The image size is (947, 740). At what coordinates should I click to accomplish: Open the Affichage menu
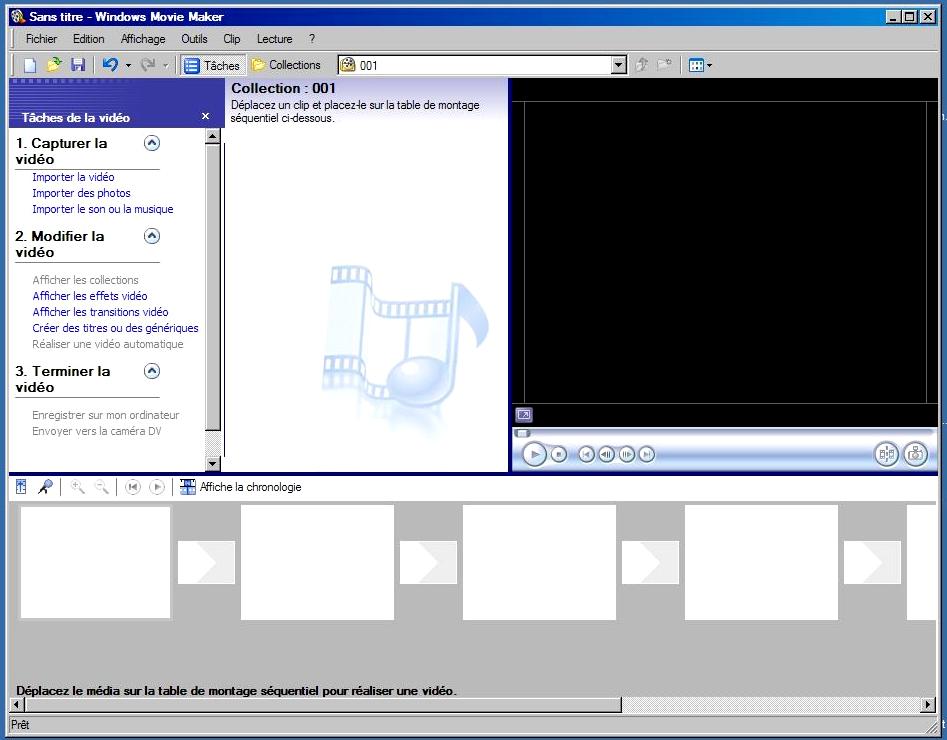pos(143,39)
